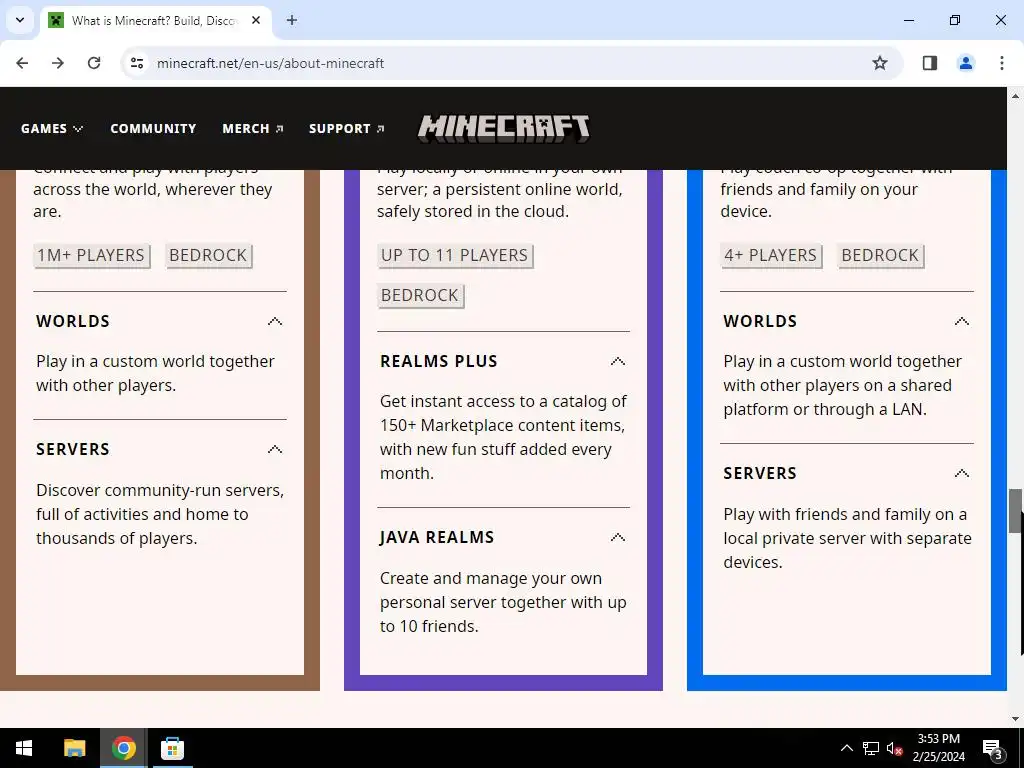Collapse SERVERS section in blue card

pyautogui.click(x=962, y=473)
